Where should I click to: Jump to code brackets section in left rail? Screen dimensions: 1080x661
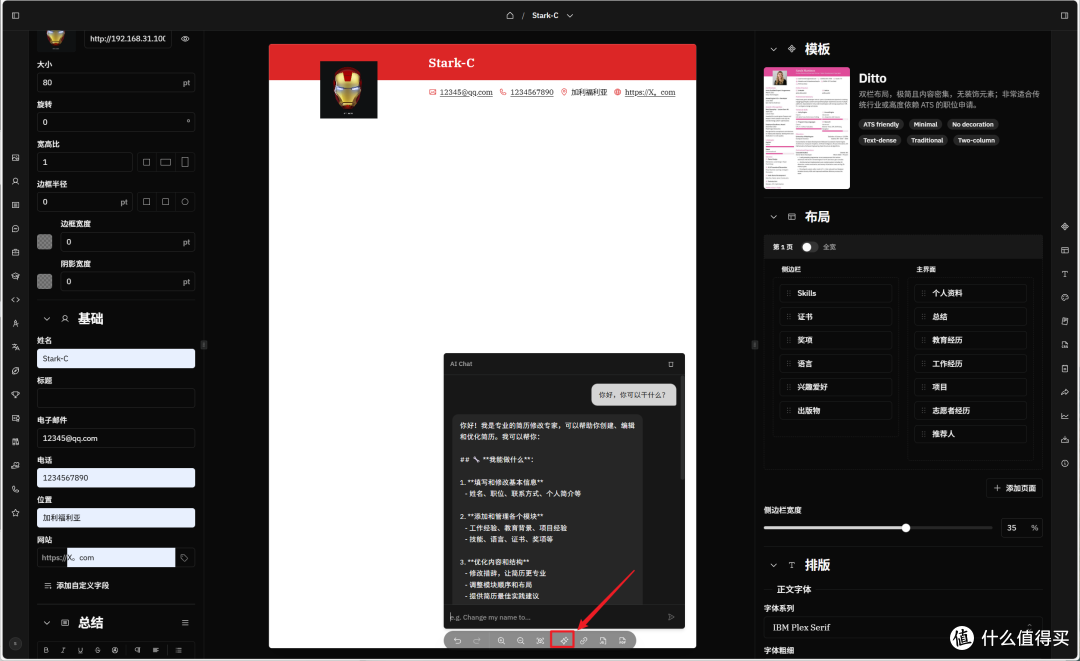(x=16, y=300)
